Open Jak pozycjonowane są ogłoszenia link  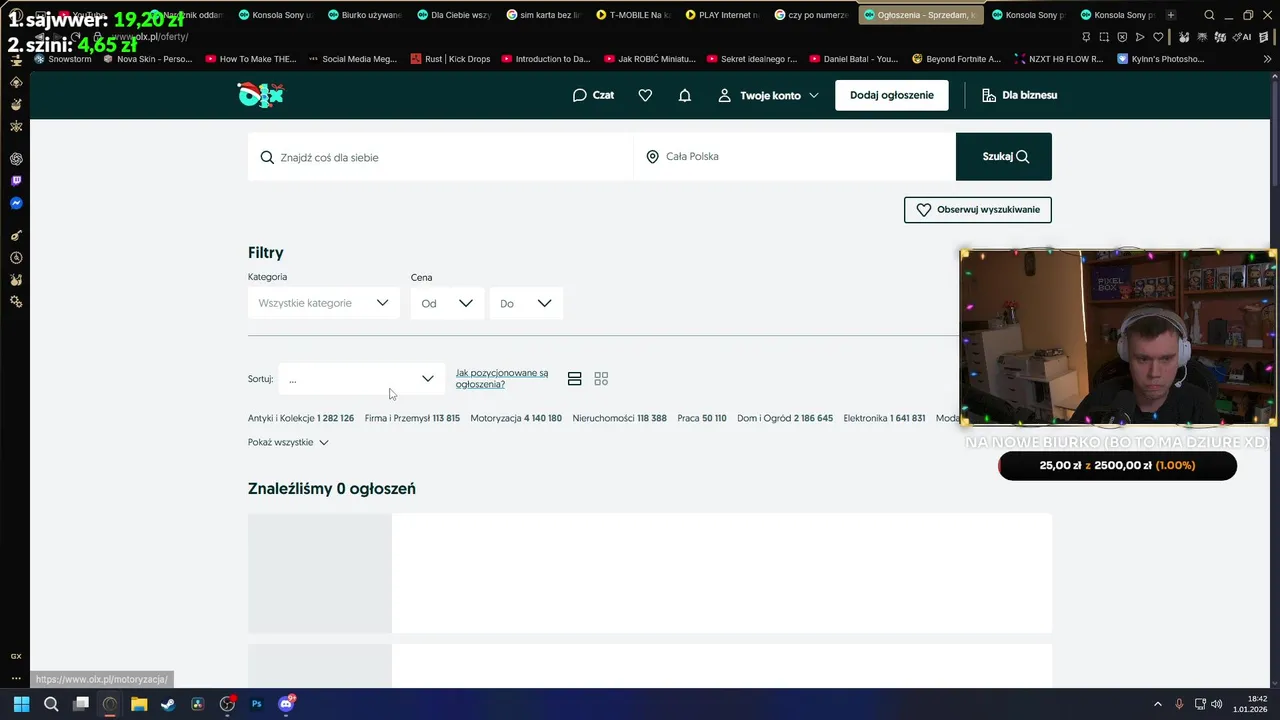tap(502, 379)
